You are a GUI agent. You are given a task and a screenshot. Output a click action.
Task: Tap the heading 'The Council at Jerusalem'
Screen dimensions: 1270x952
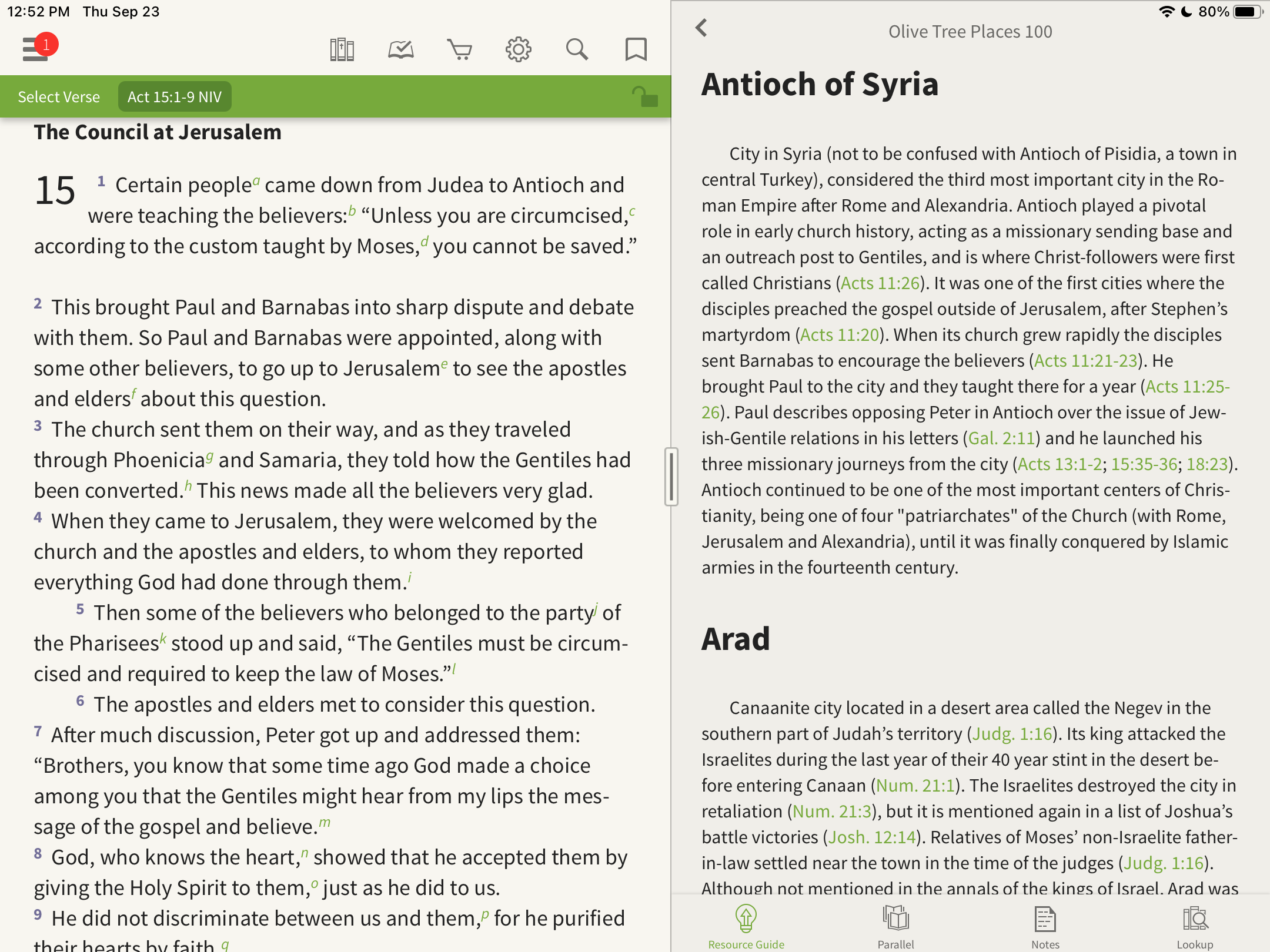click(x=158, y=133)
